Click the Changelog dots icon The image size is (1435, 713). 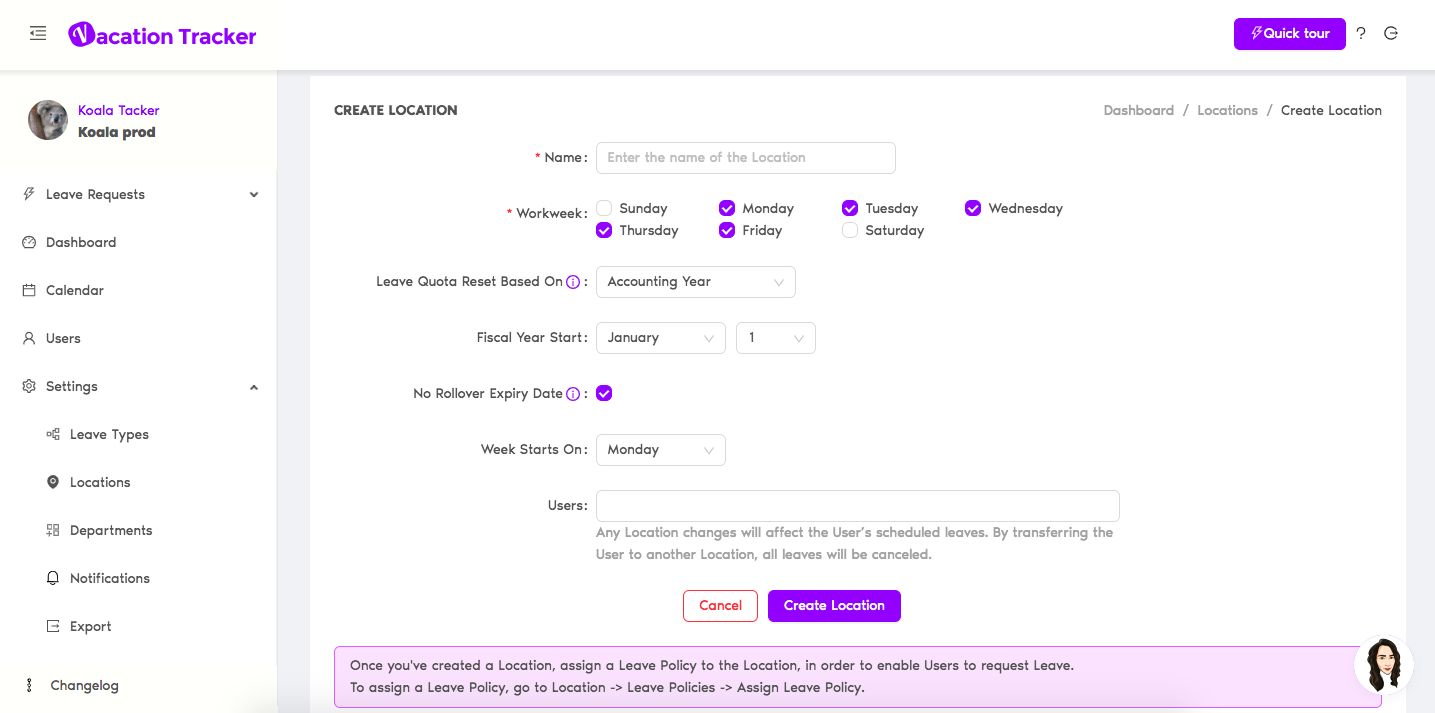pyautogui.click(x=29, y=685)
